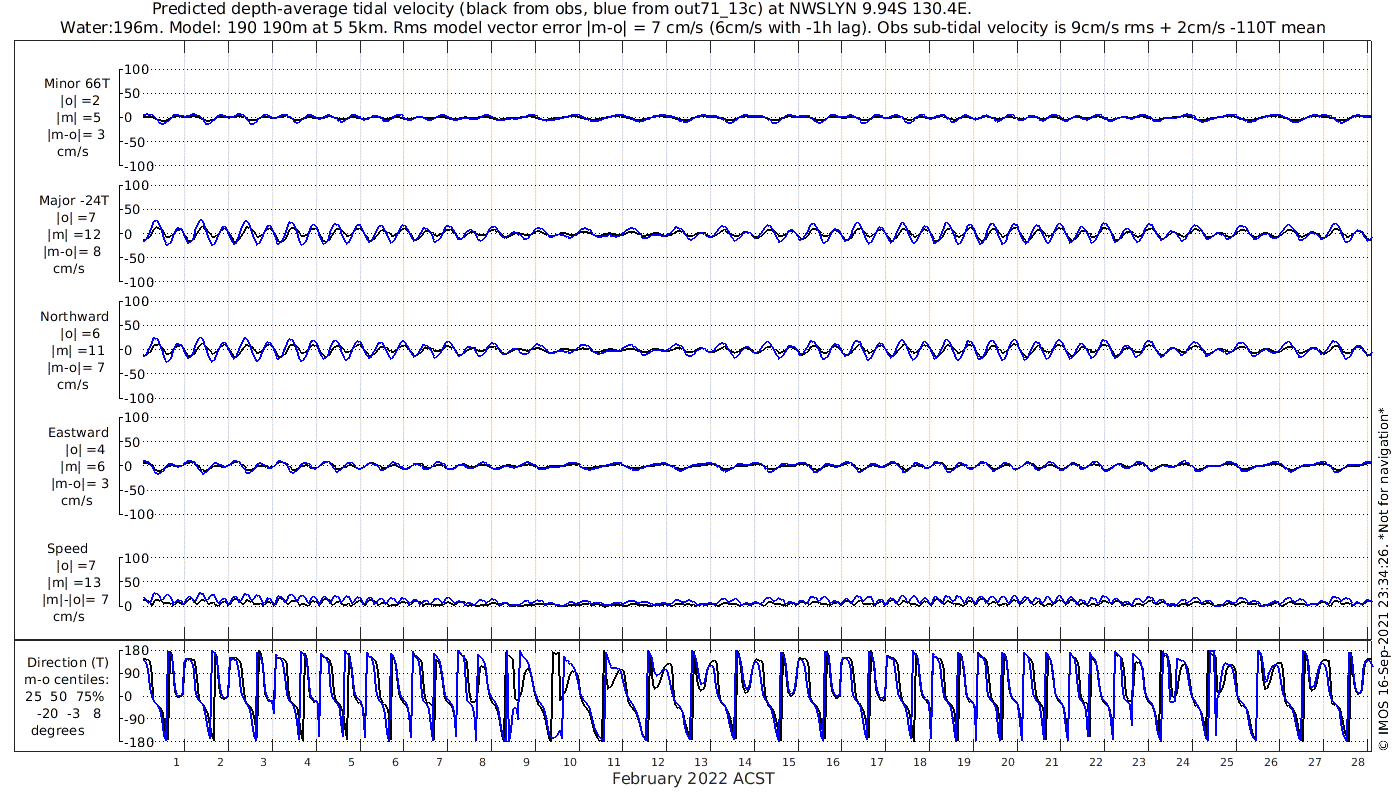Click day "5" on the date axis
Viewport: 1400px width, 800px height.
[351, 762]
